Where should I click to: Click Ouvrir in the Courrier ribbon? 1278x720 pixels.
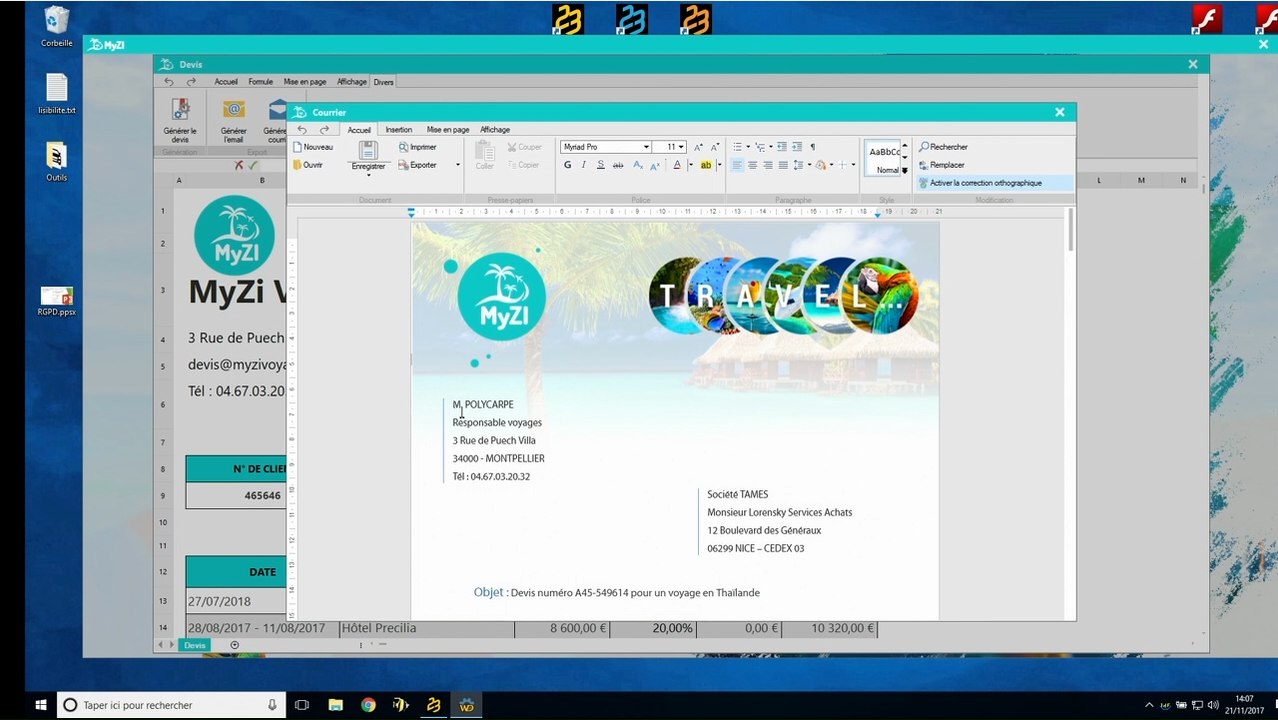pos(308,165)
